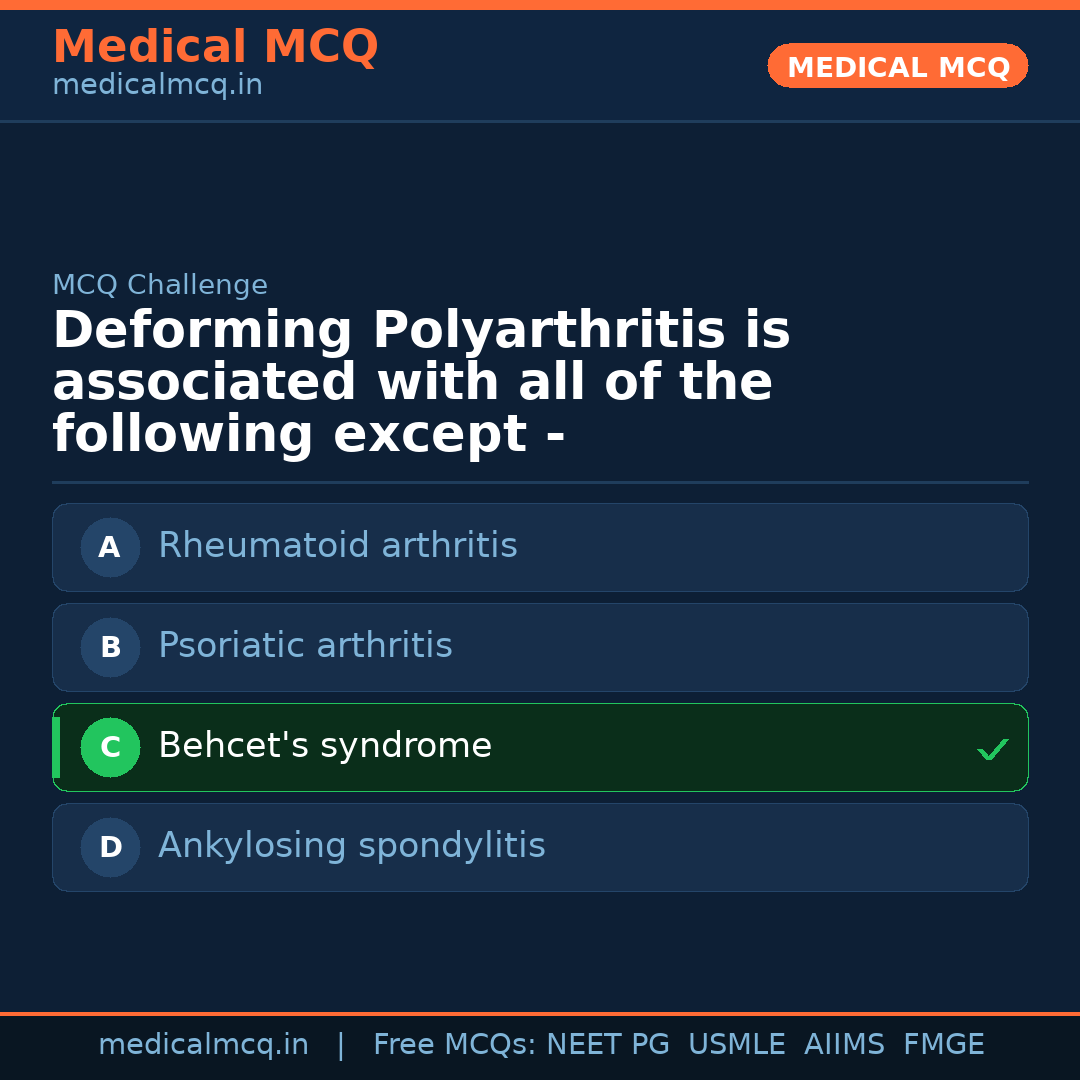Click the Deforming Polyarthritis question text
This screenshot has height=1080, width=1080.
(420, 382)
